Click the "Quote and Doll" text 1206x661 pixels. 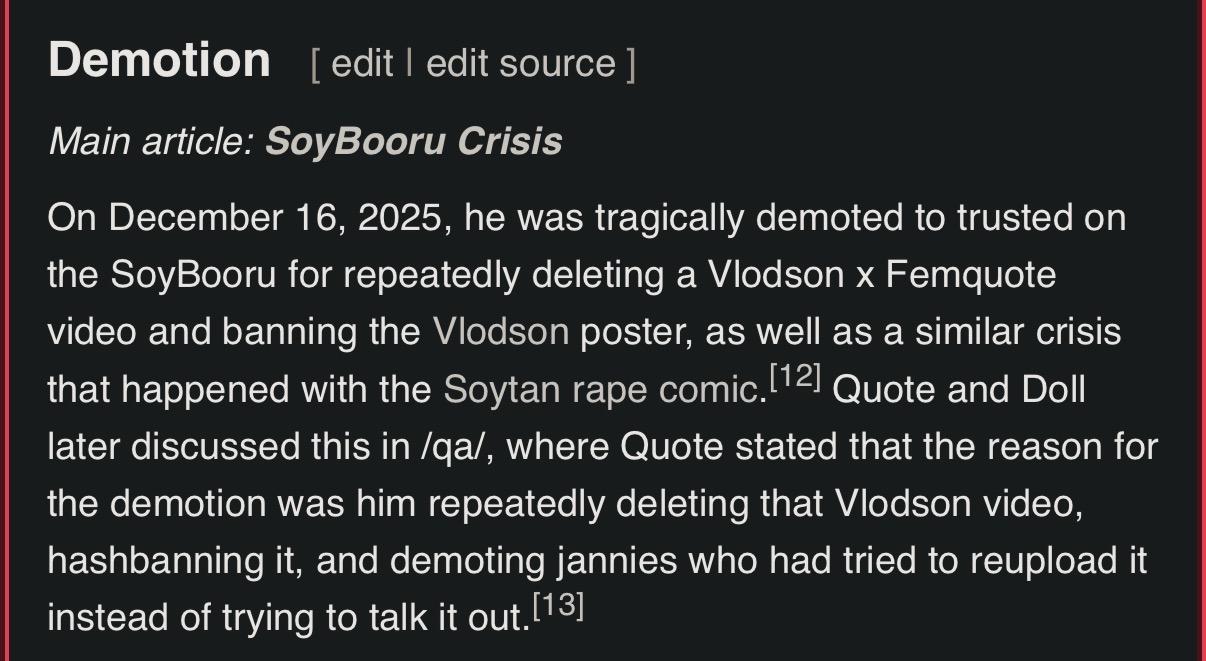tap(958, 389)
